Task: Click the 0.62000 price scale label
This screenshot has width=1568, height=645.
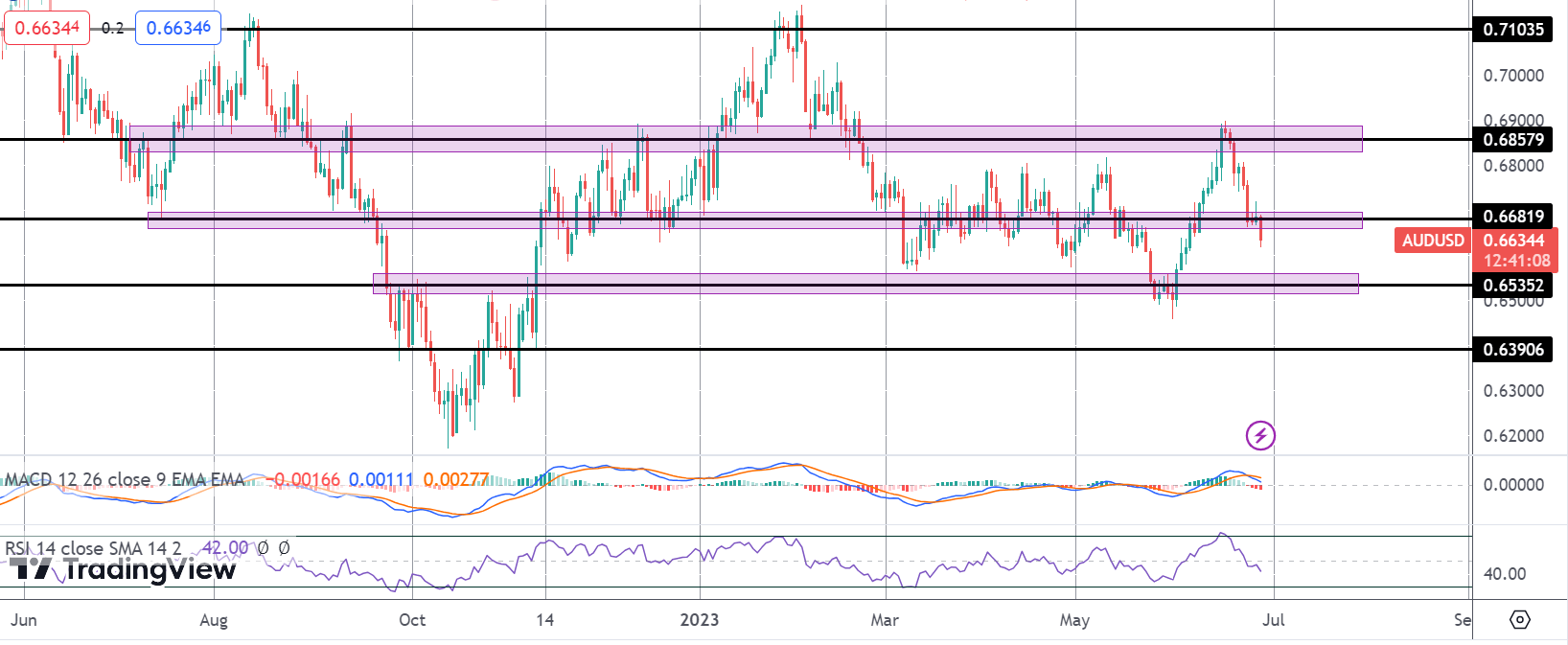Action: tap(1513, 436)
